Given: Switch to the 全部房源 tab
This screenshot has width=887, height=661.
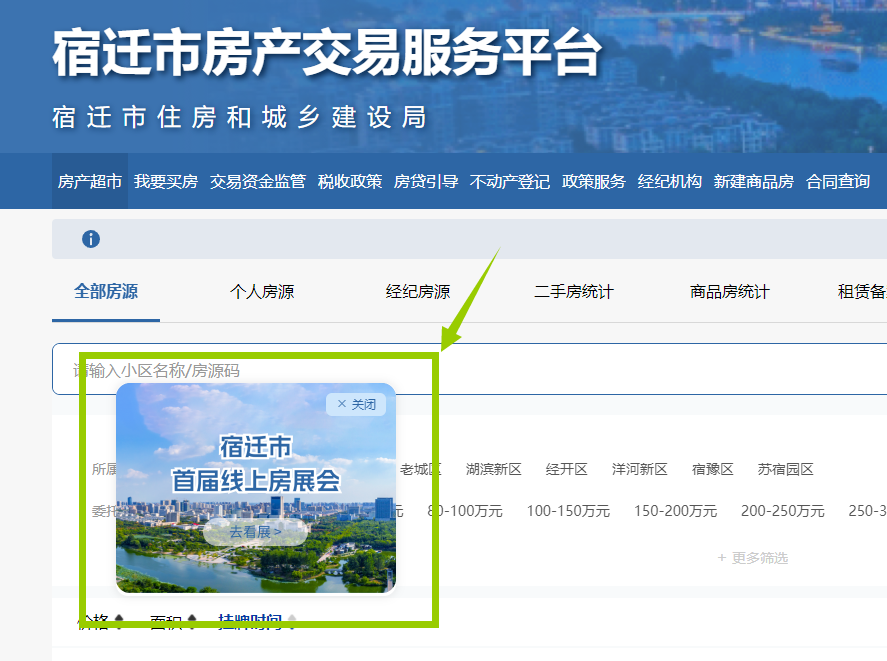Looking at the screenshot, I should [x=106, y=292].
